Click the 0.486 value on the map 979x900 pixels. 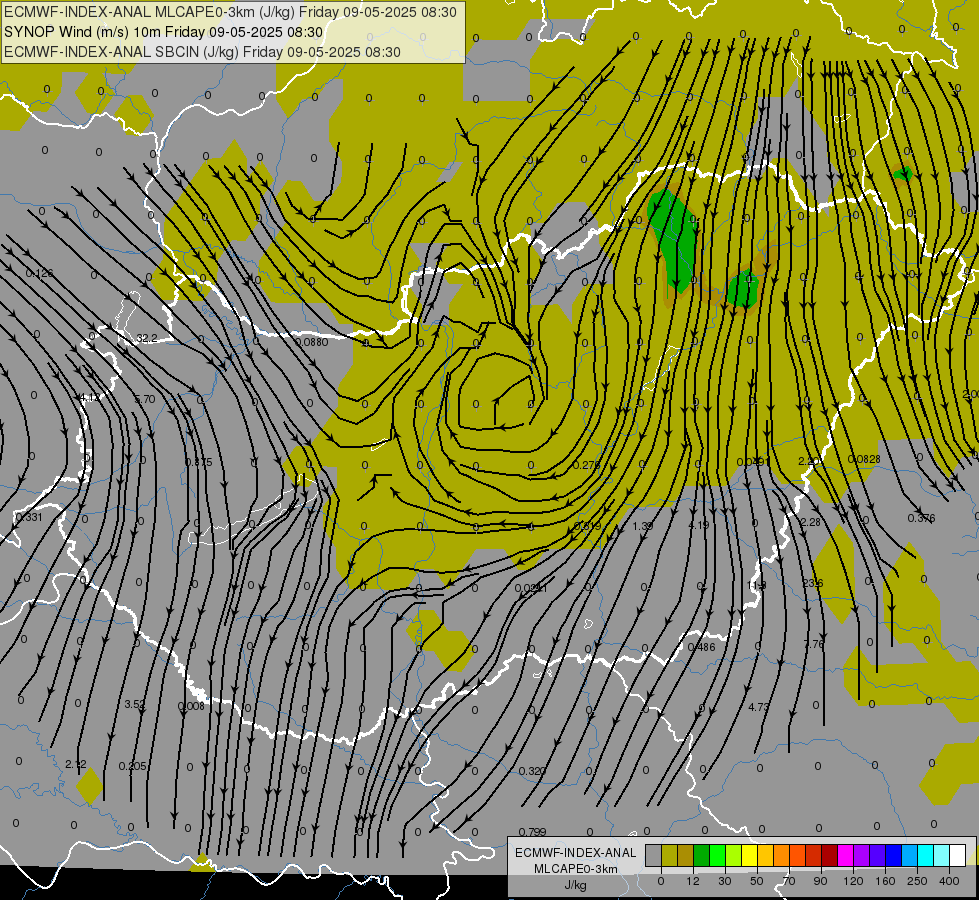tap(701, 647)
